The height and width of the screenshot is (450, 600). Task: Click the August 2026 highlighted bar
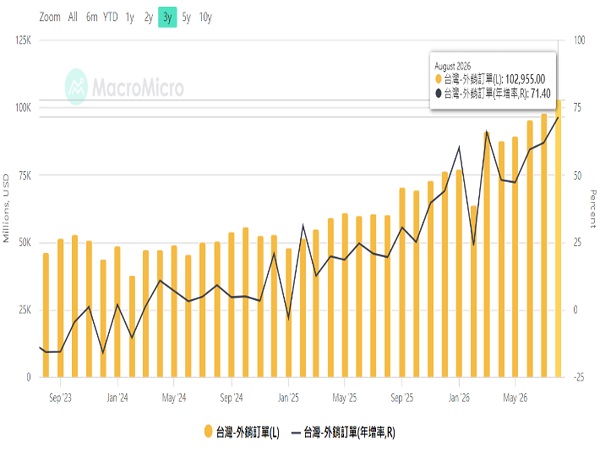coord(558,238)
